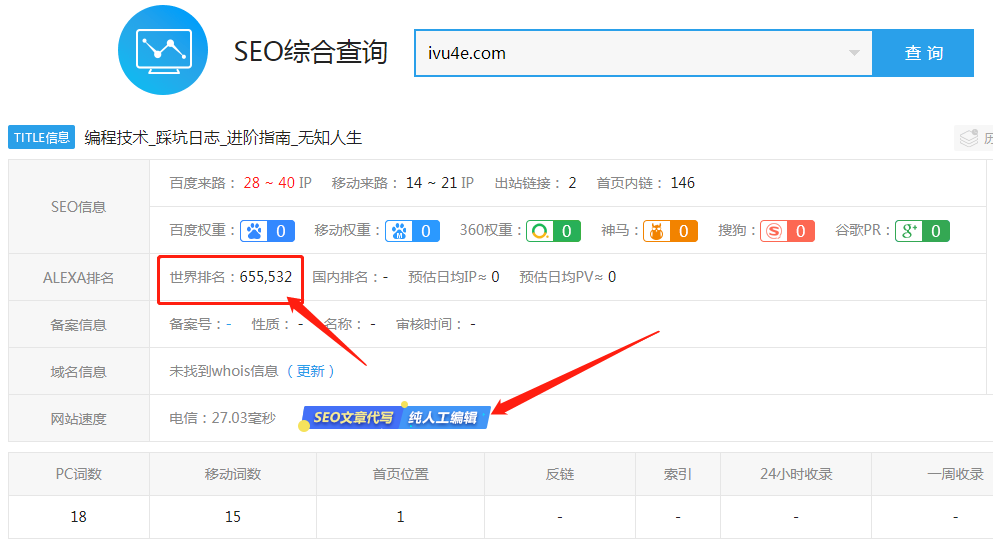Click the history stack icon at right edge
This screenshot has width=993, height=544.
[x=969, y=138]
